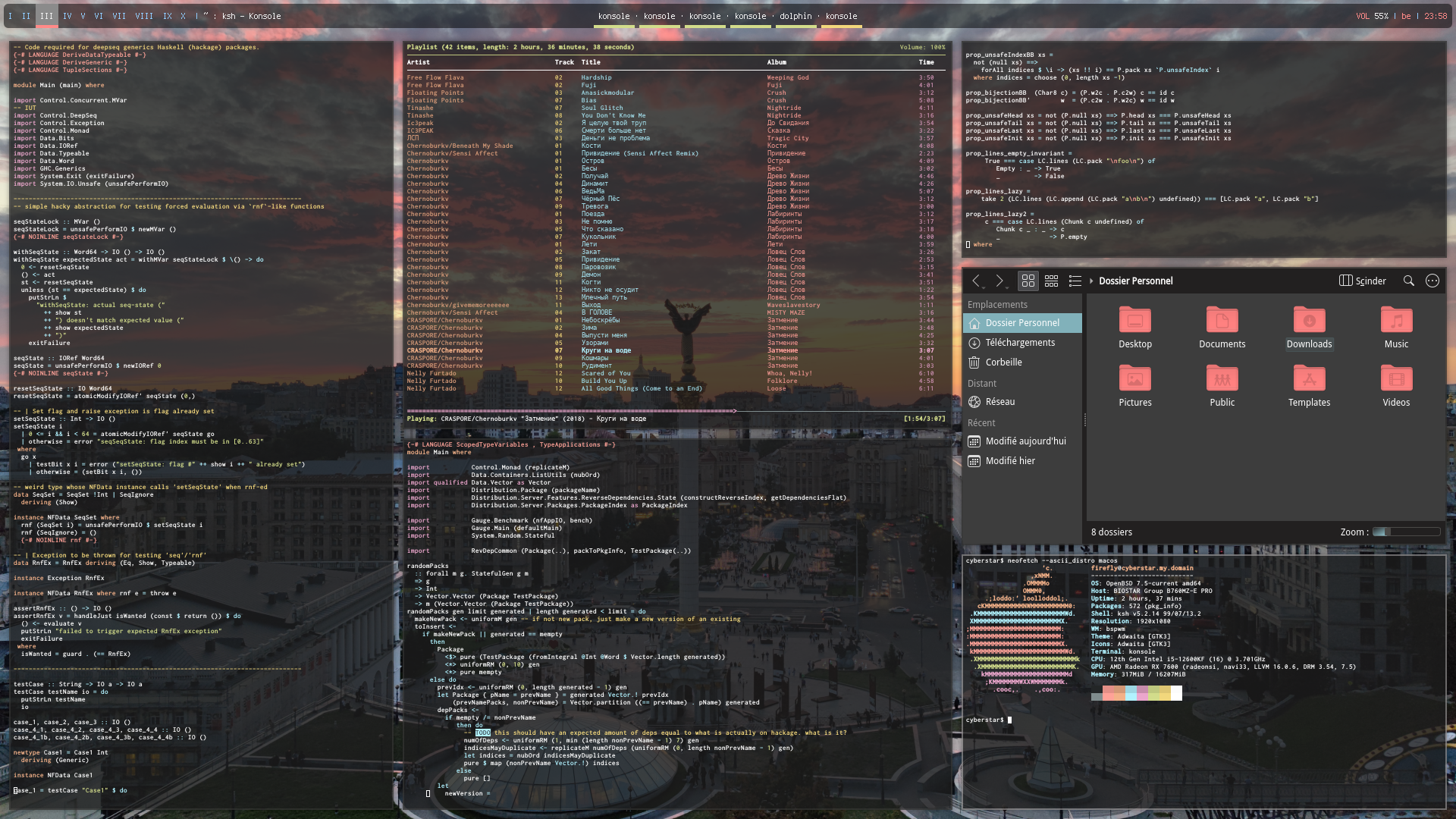Expand the breadcrumb arrow before Dossier Personnel
This screenshot has width=1456, height=819.
coord(1091,281)
